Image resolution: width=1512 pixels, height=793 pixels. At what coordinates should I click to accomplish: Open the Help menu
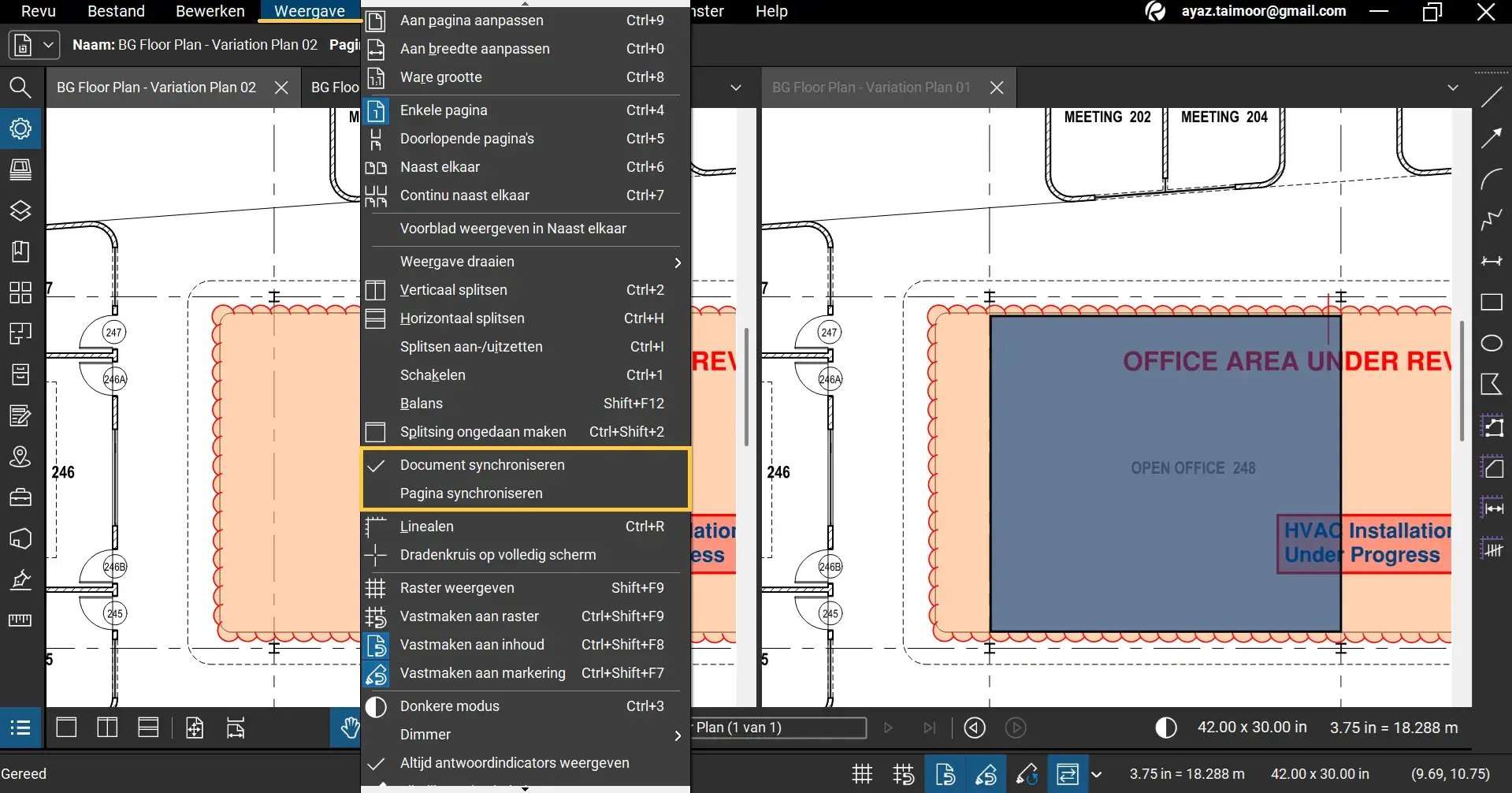tap(771, 11)
